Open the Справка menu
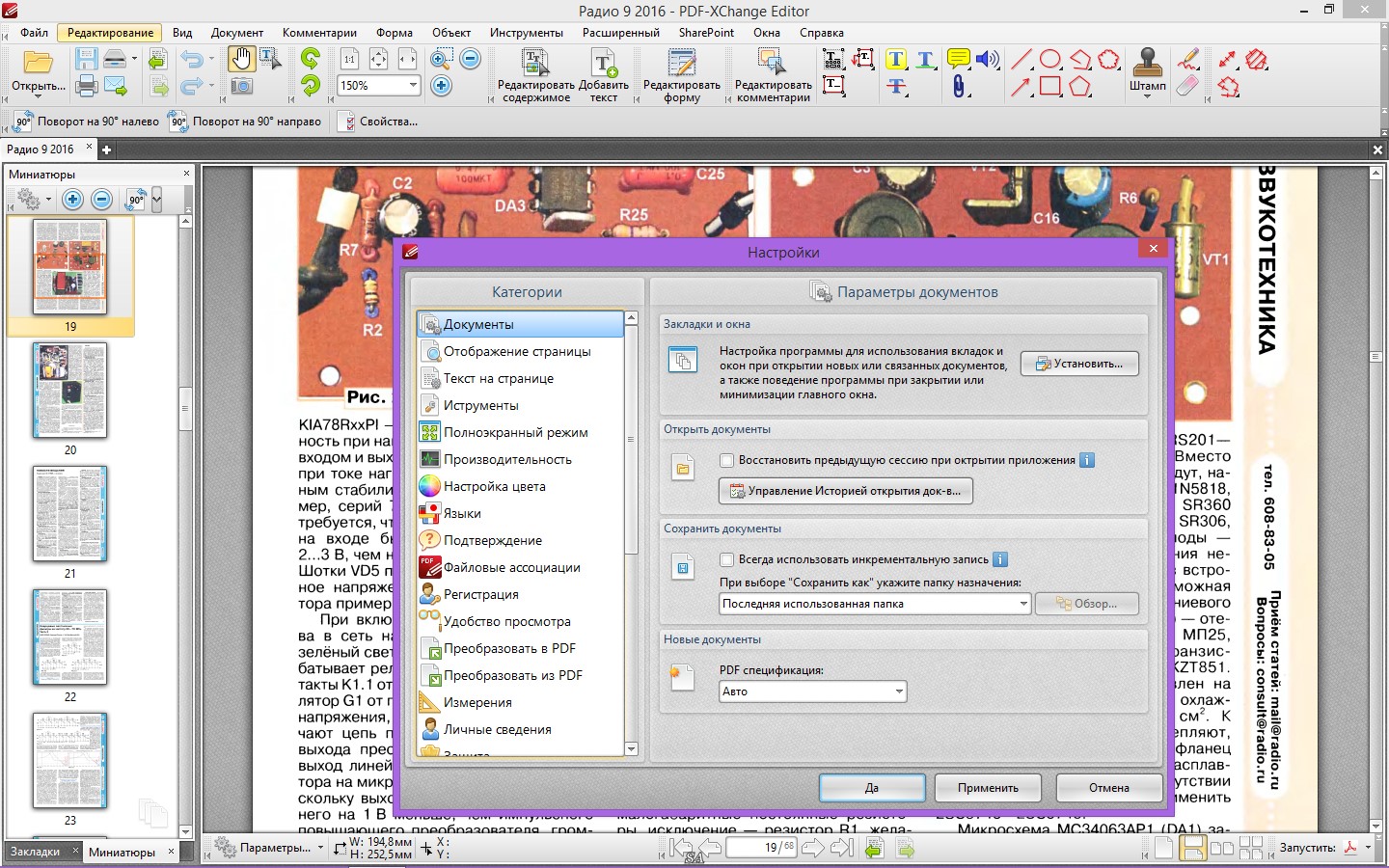Image resolution: width=1389 pixels, height=868 pixels. coord(822,33)
